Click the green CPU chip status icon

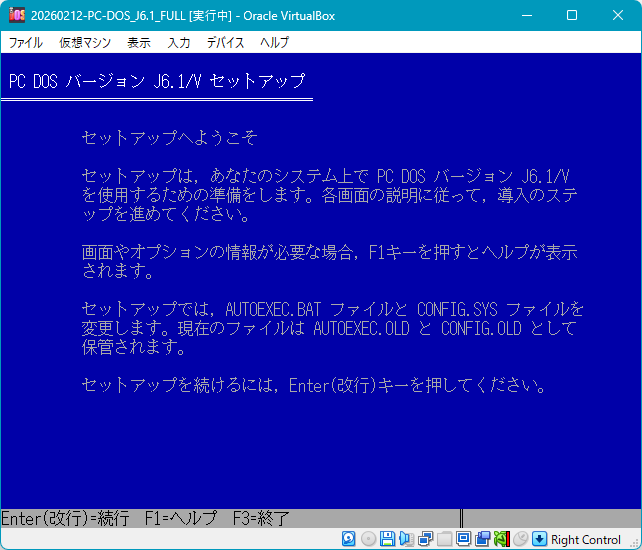(x=501, y=539)
